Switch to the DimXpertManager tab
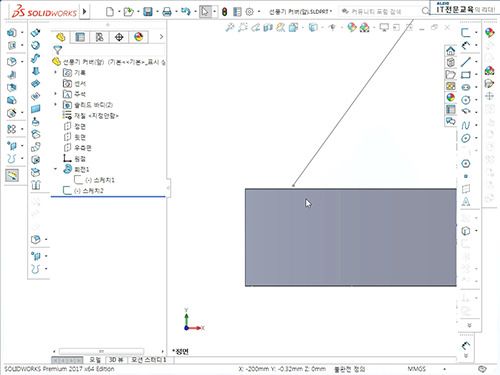The height and width of the screenshot is (375, 500). click(x=119, y=37)
